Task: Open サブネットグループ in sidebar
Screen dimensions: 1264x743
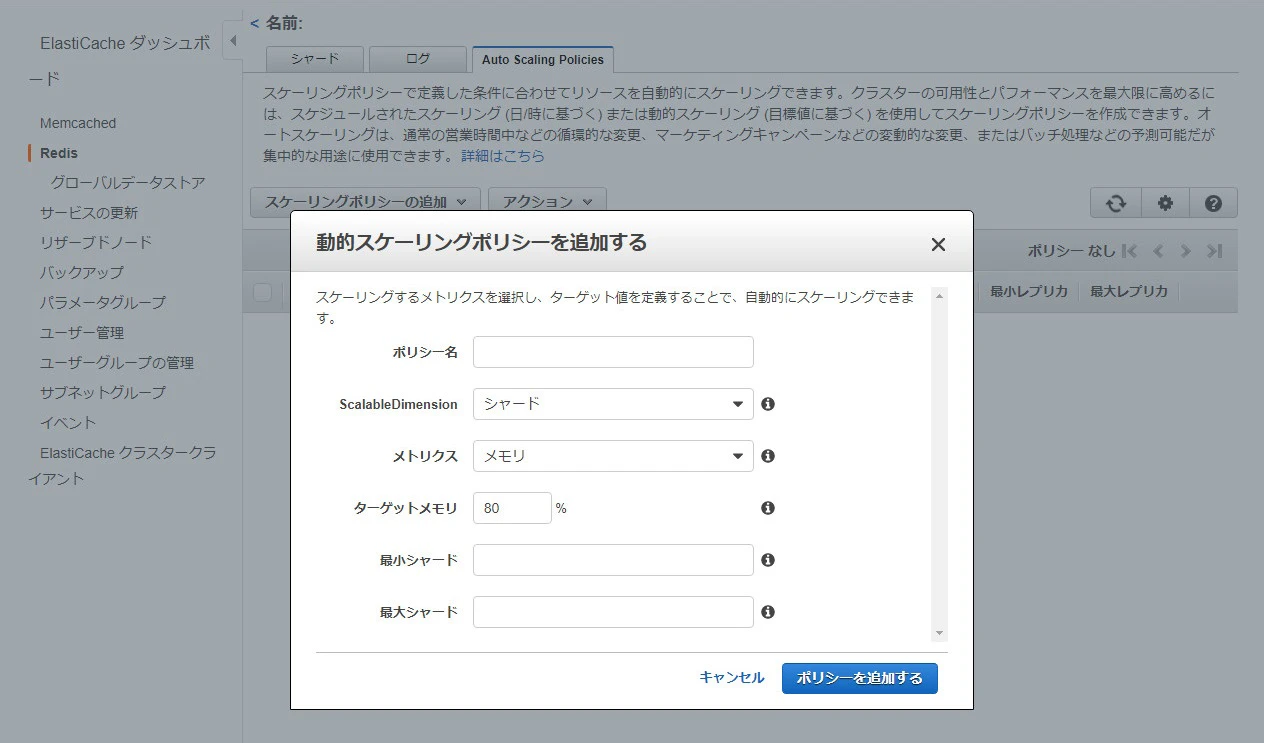Action: pos(103,393)
